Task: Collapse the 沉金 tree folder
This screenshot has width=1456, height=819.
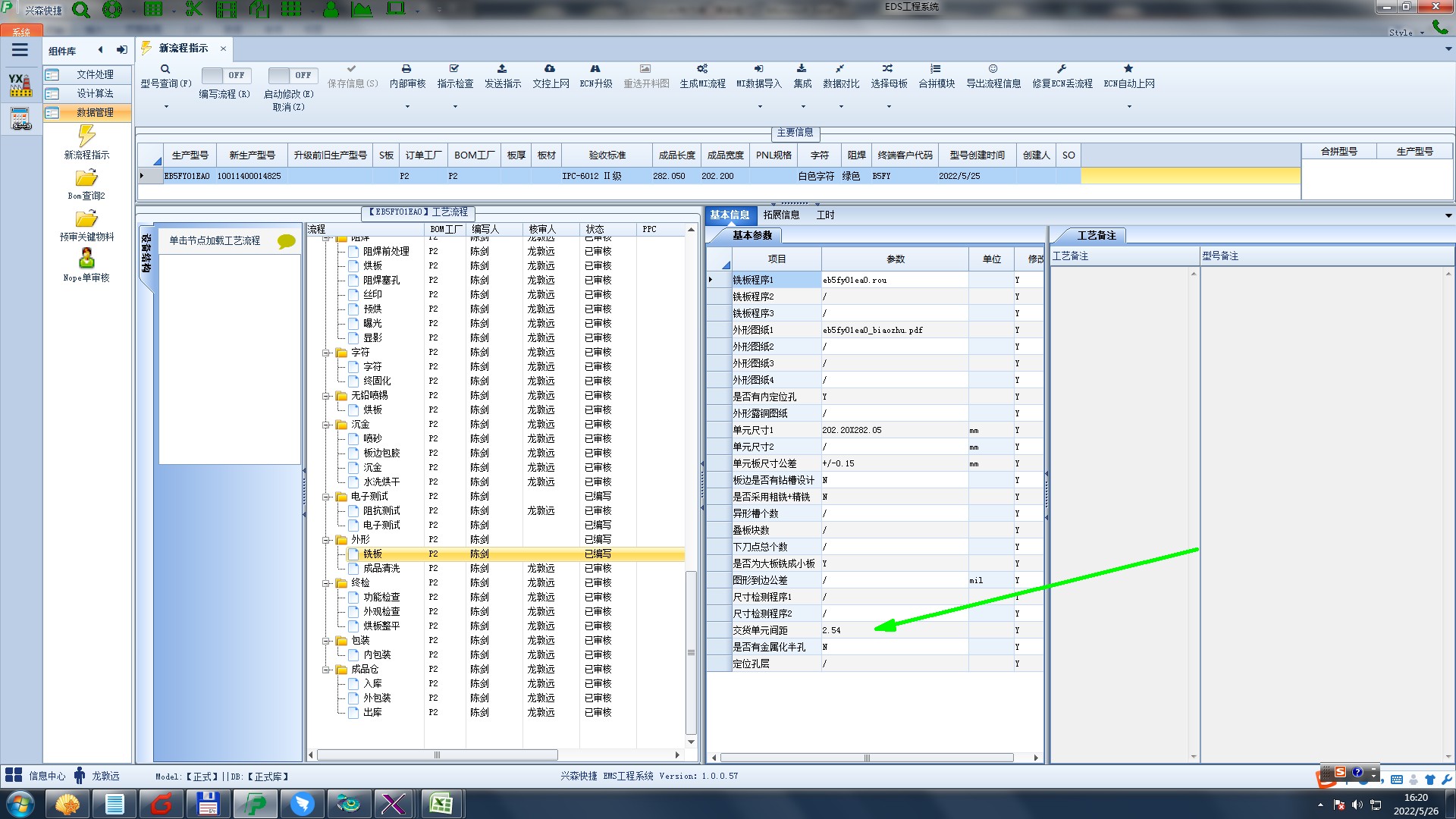Action: click(x=327, y=425)
